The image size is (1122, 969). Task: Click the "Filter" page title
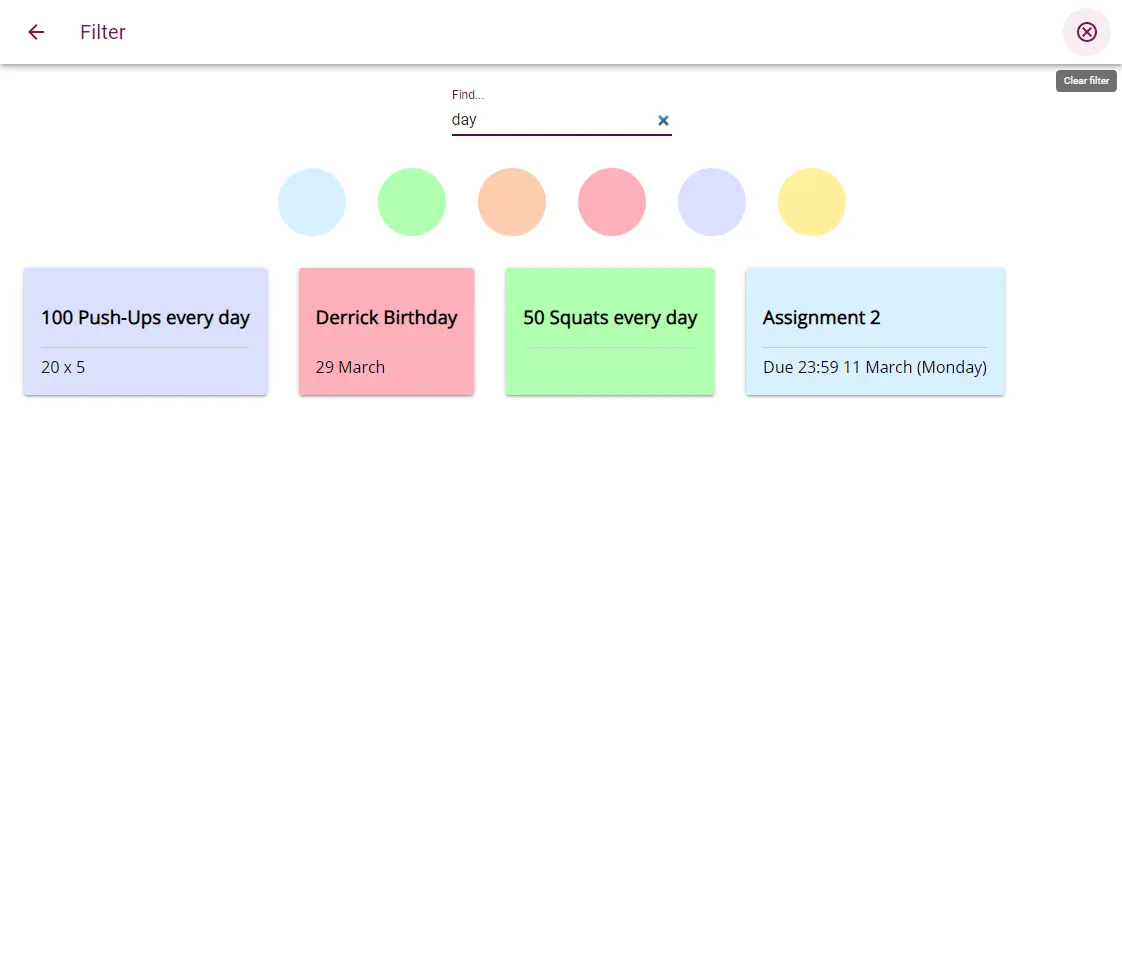point(103,32)
